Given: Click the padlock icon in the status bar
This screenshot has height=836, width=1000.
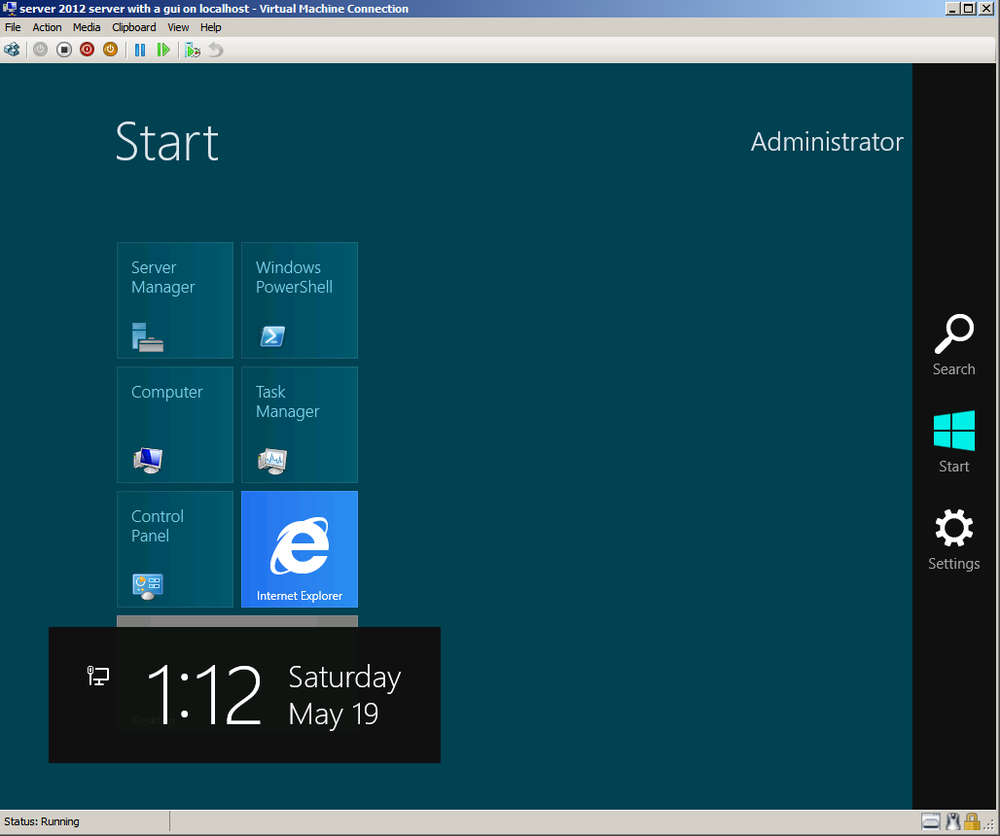Looking at the screenshot, I should coord(971,821).
